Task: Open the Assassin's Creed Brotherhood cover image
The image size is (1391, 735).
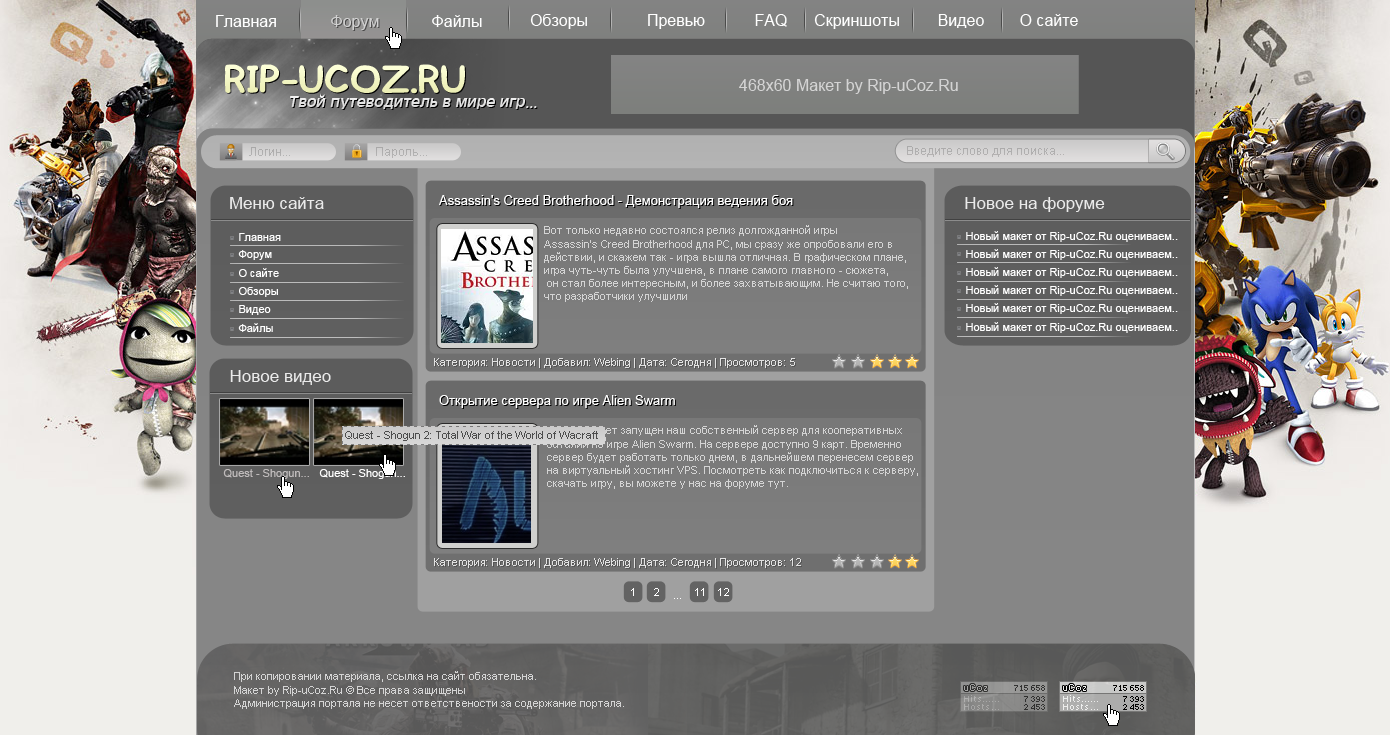Action: coord(487,286)
